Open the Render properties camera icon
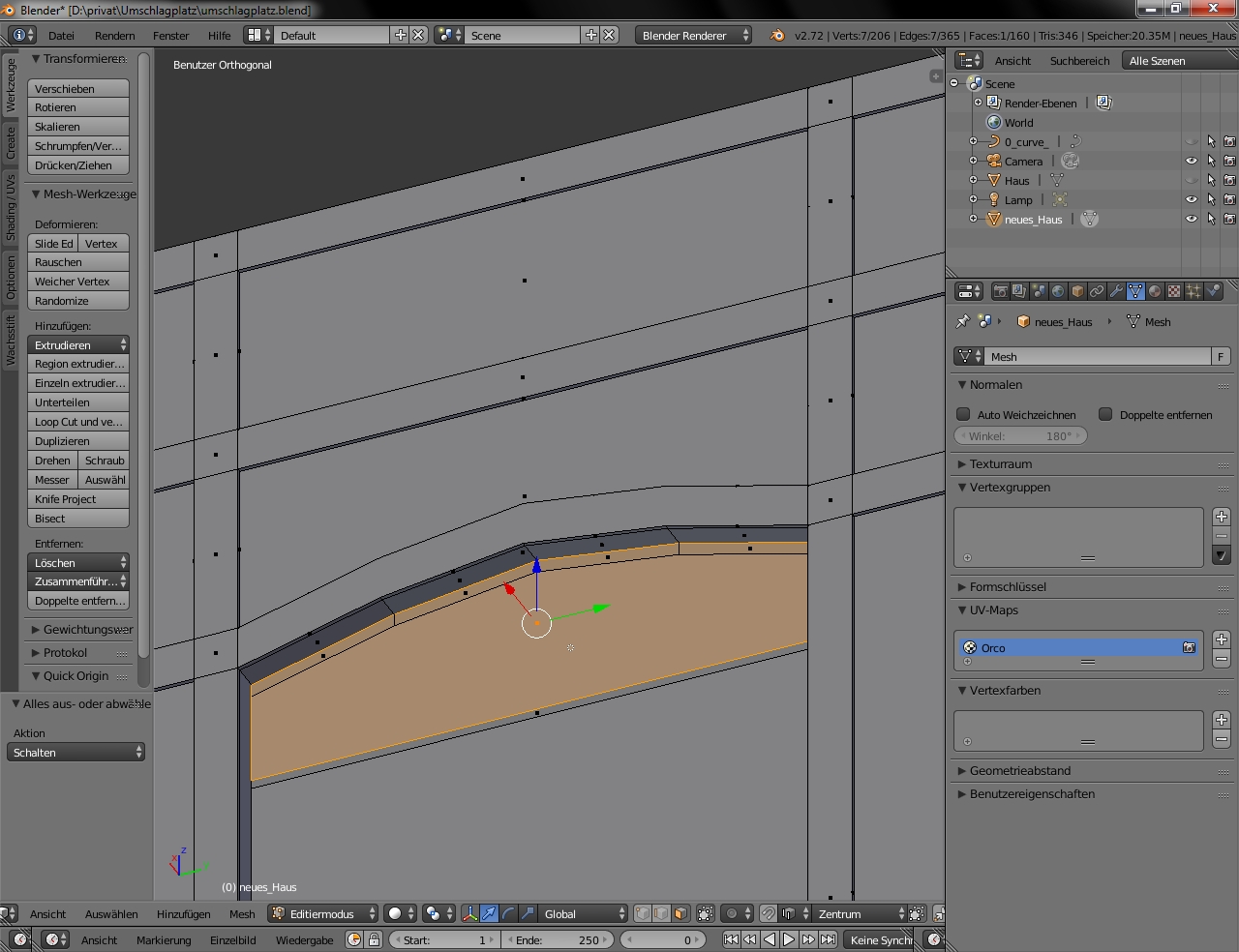The image size is (1239, 952). tap(1000, 291)
